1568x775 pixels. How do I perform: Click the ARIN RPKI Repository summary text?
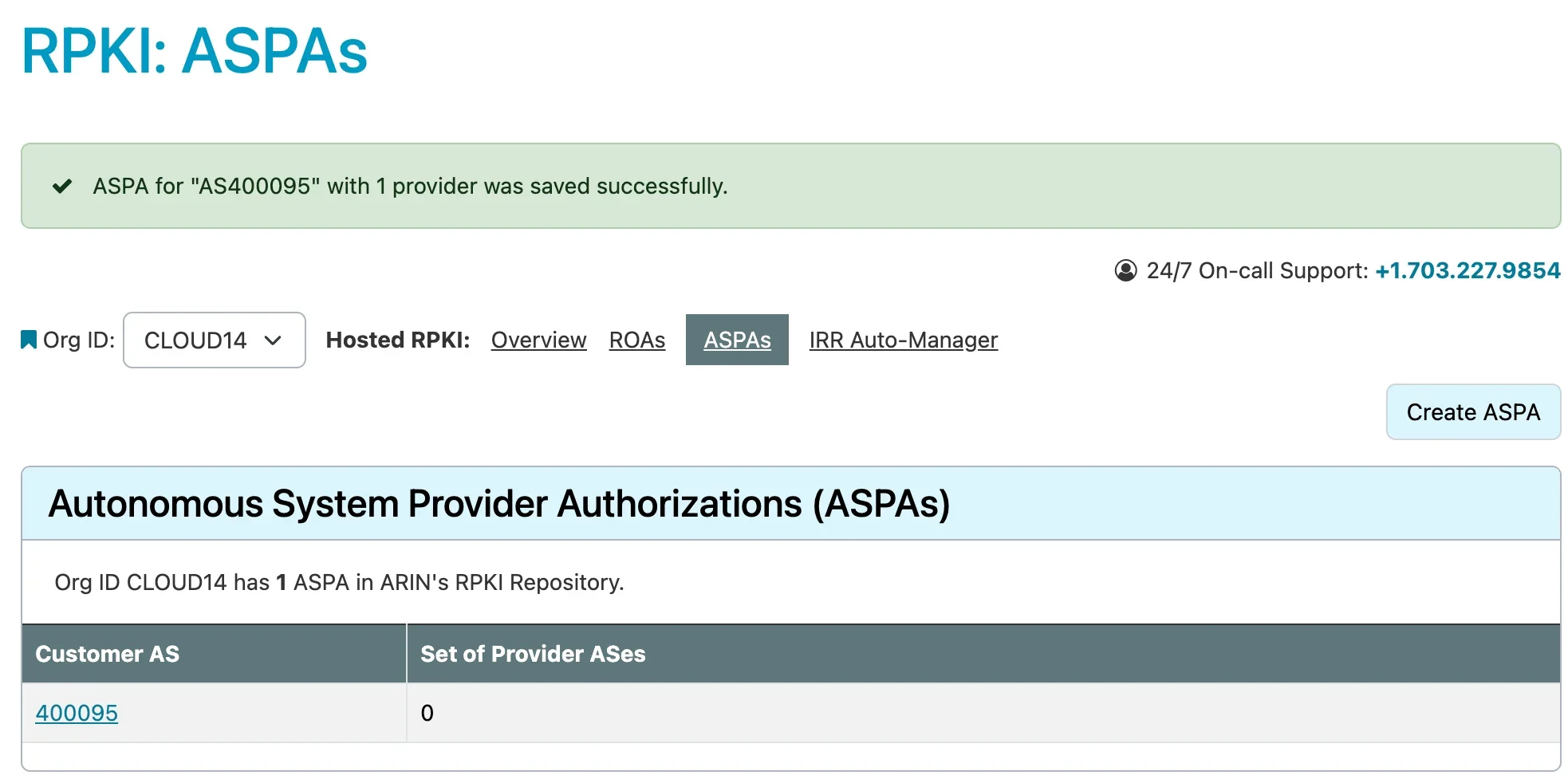pyautogui.click(x=338, y=582)
